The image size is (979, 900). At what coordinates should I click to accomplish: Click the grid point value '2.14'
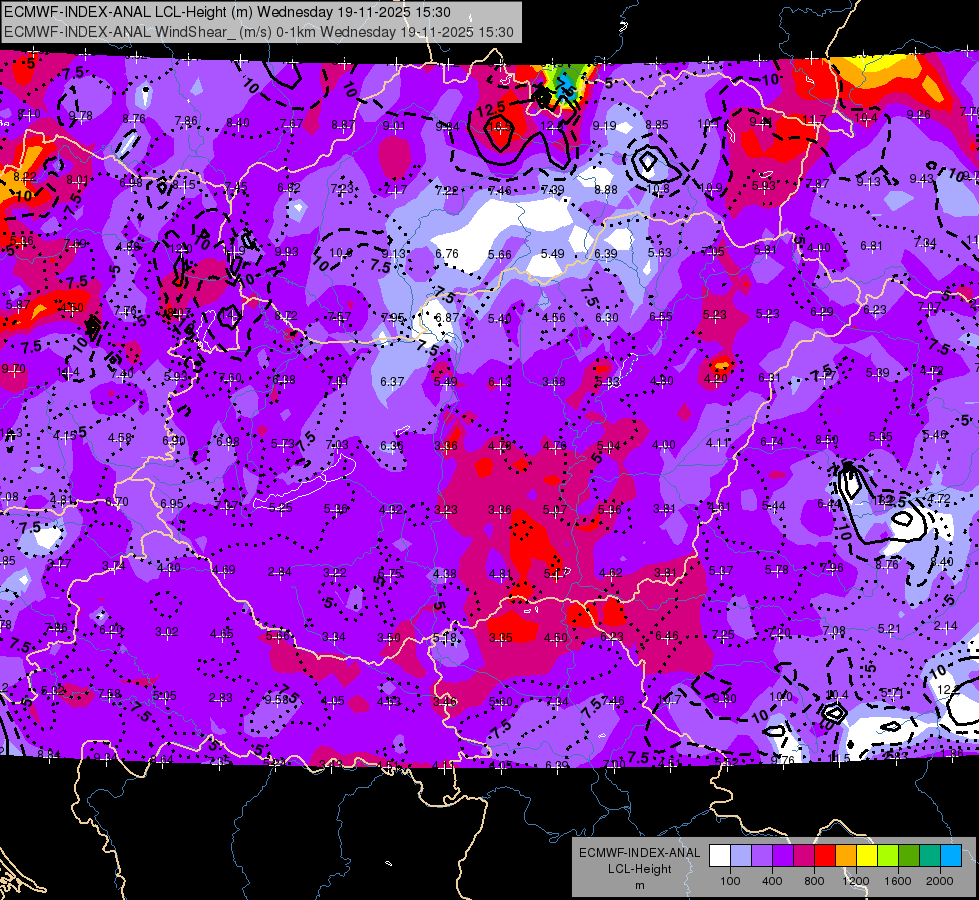946,626
